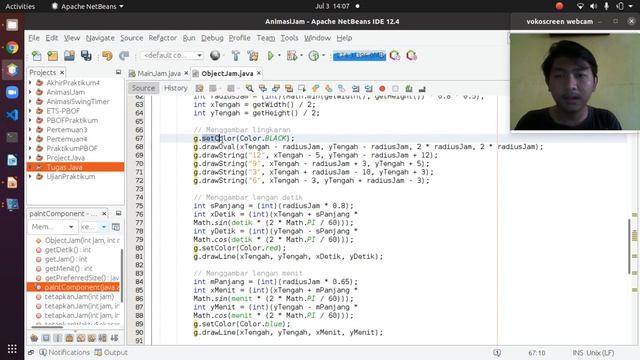Click the first profiler icon beside the memory bar
This screenshot has height=360, width=640.
tap(395, 56)
